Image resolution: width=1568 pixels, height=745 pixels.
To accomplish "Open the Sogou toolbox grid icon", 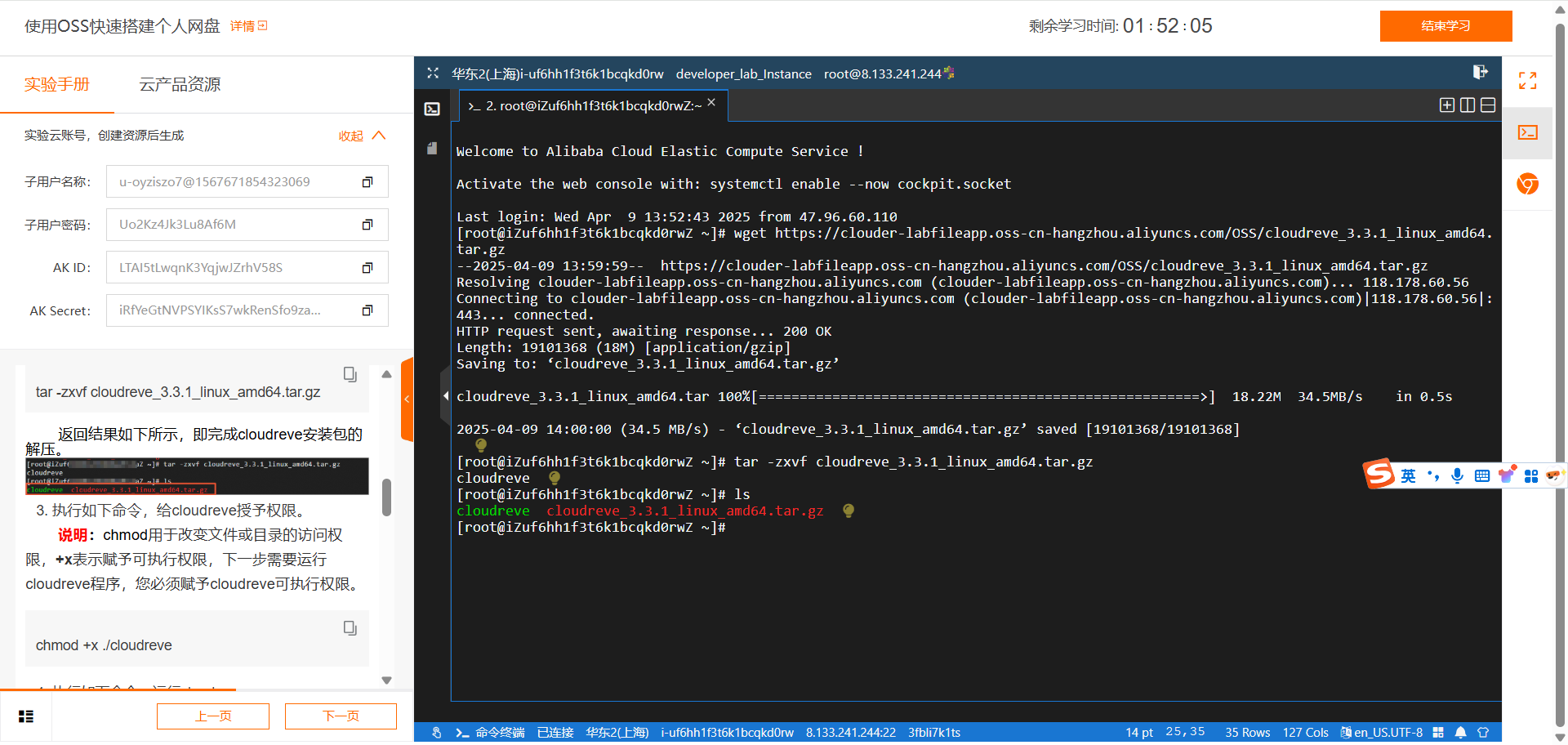I will coord(1531,476).
